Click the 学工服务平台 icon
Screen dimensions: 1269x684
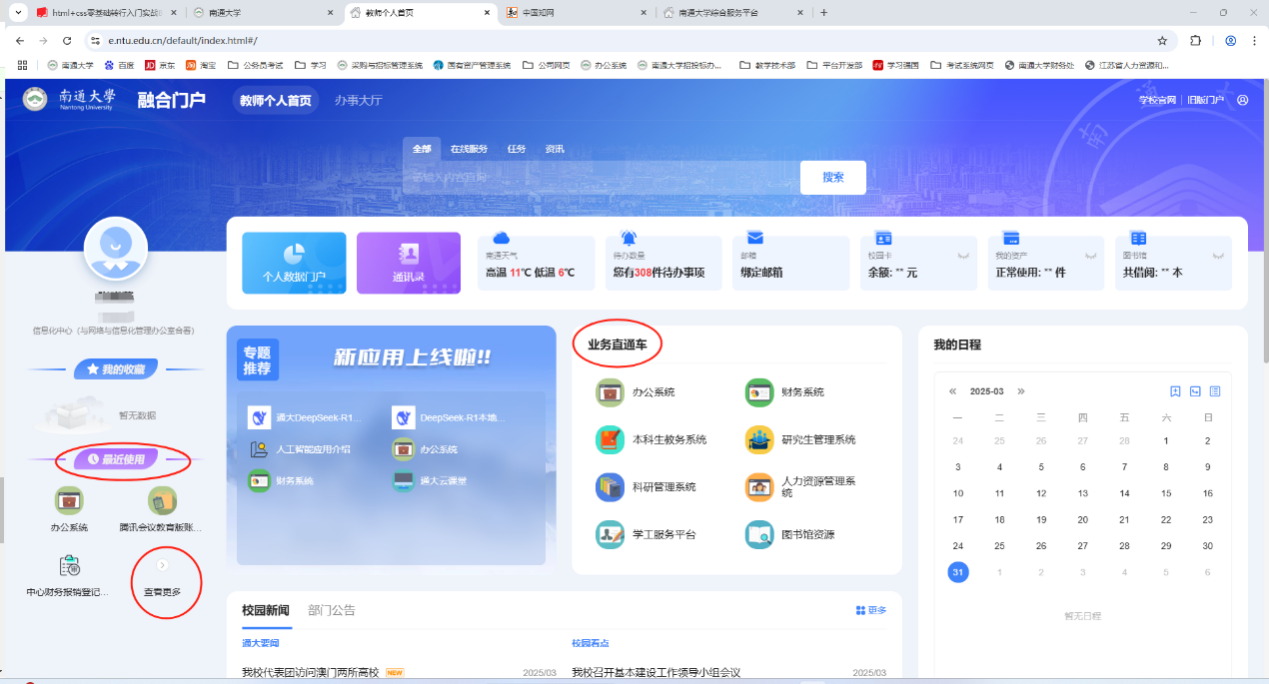tap(610, 534)
